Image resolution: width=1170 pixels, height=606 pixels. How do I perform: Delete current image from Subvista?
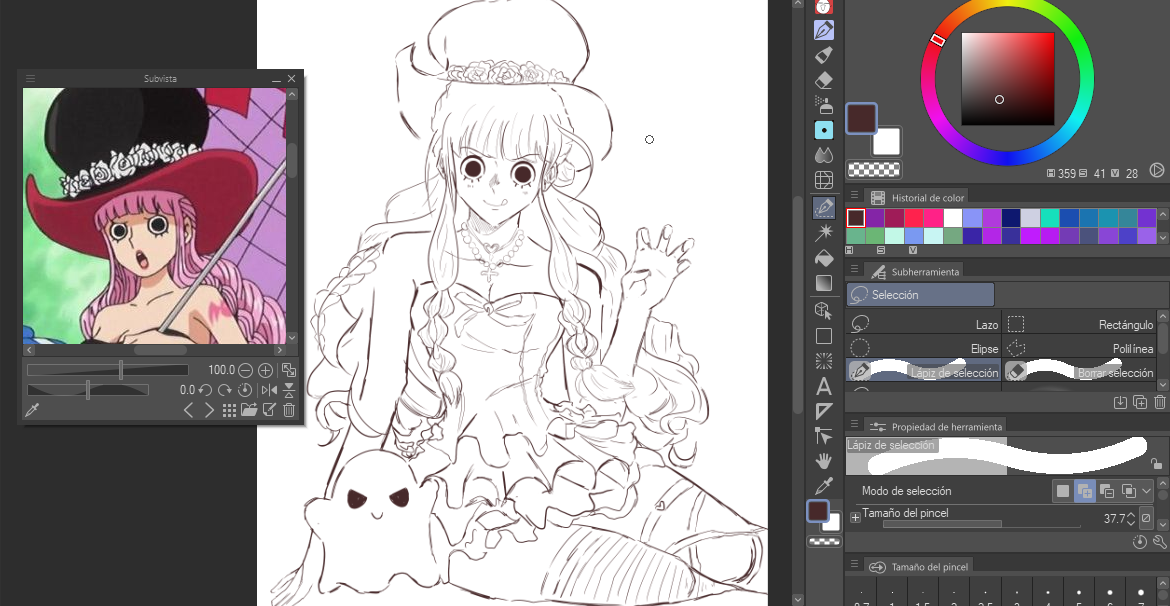289,410
